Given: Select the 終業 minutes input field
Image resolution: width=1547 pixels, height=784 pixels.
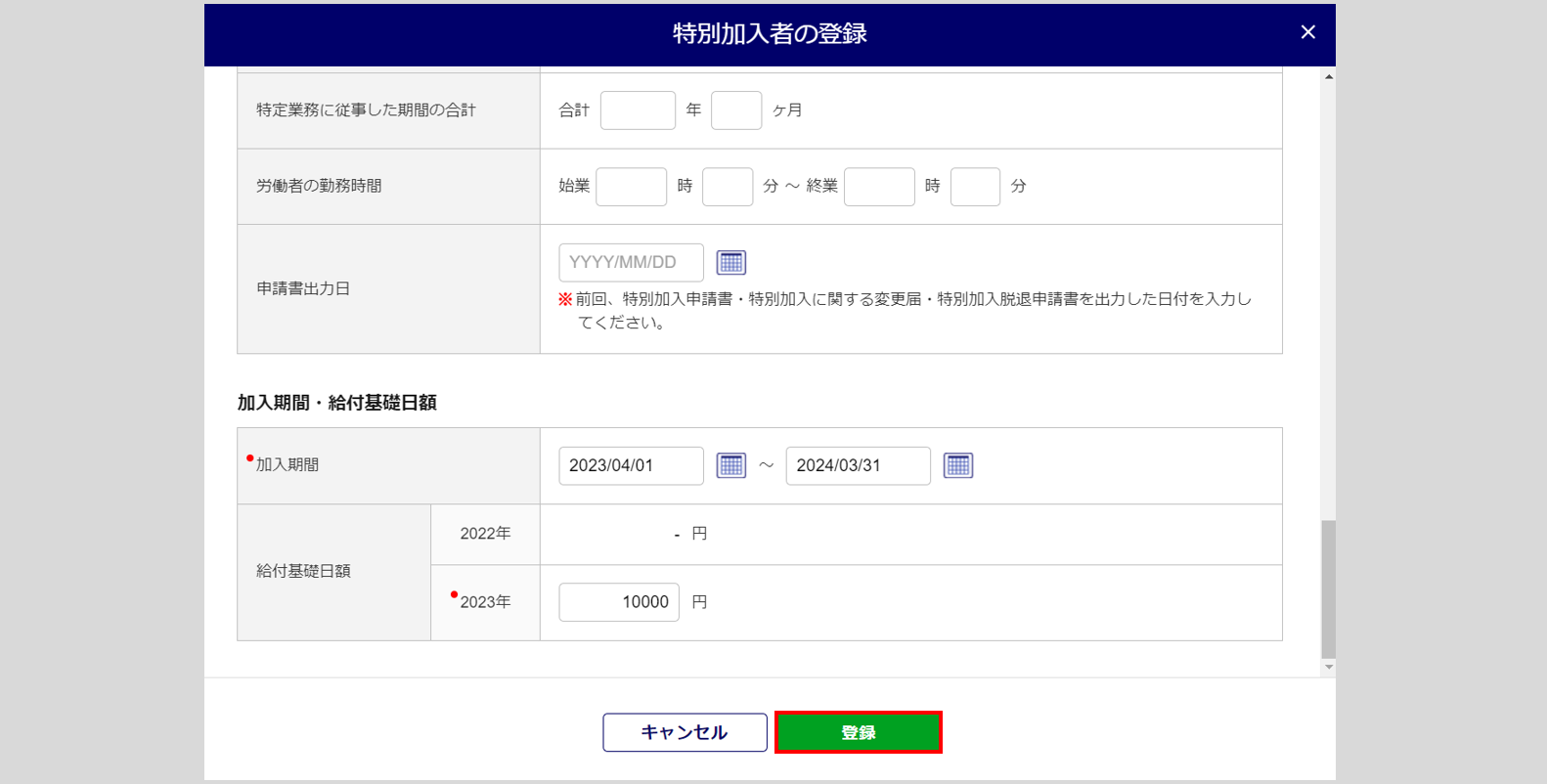Looking at the screenshot, I should pyautogui.click(x=975, y=187).
